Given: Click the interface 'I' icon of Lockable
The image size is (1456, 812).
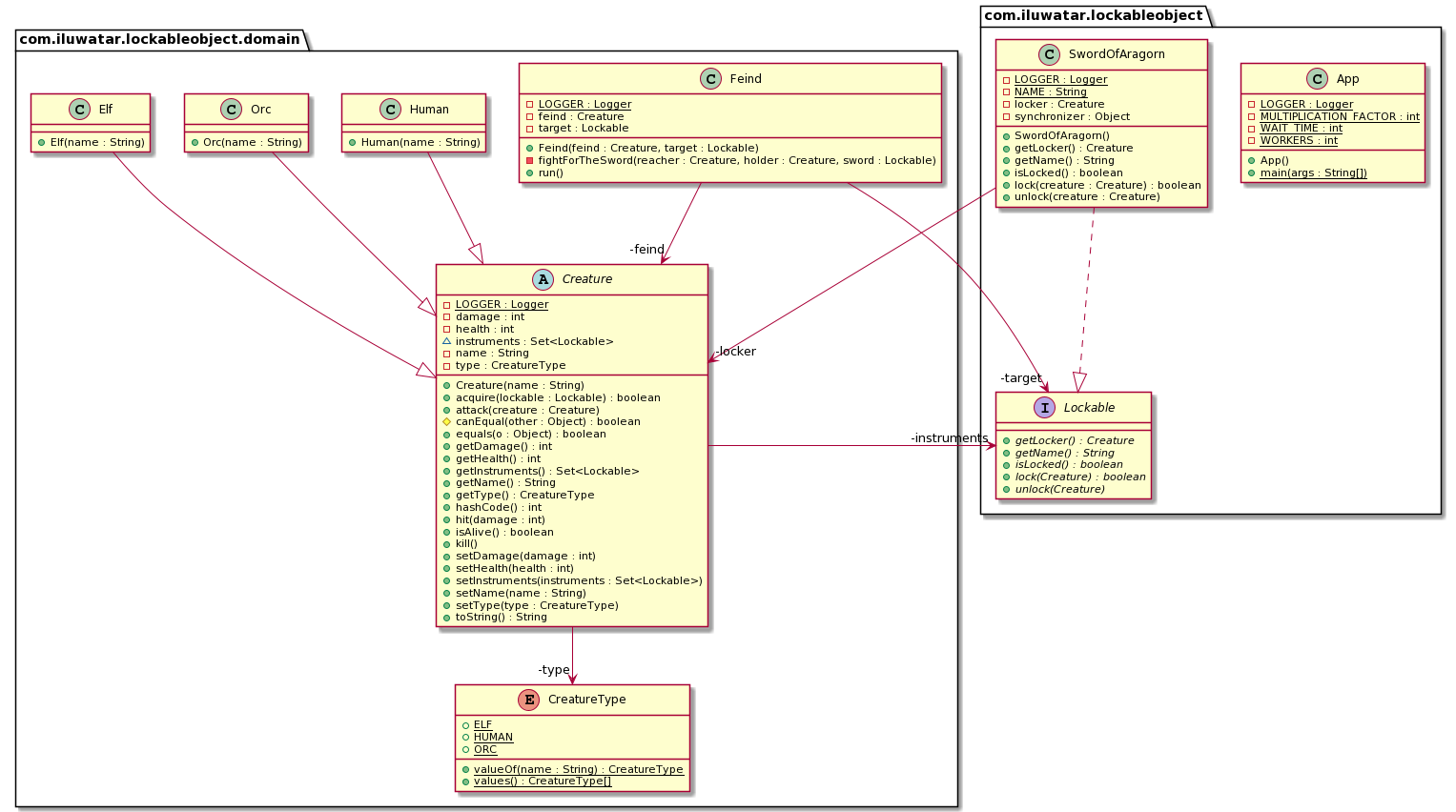Looking at the screenshot, I should [x=1045, y=408].
